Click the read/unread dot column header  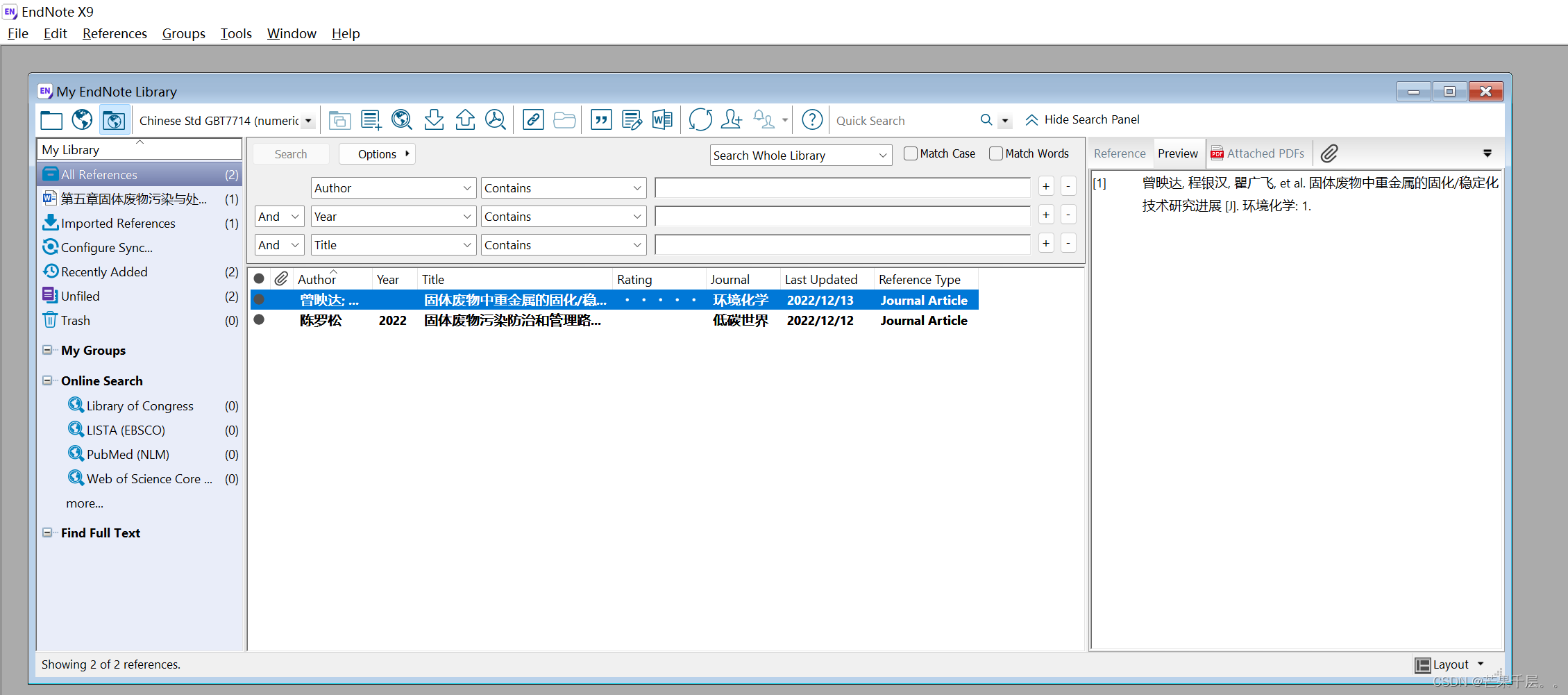259,279
